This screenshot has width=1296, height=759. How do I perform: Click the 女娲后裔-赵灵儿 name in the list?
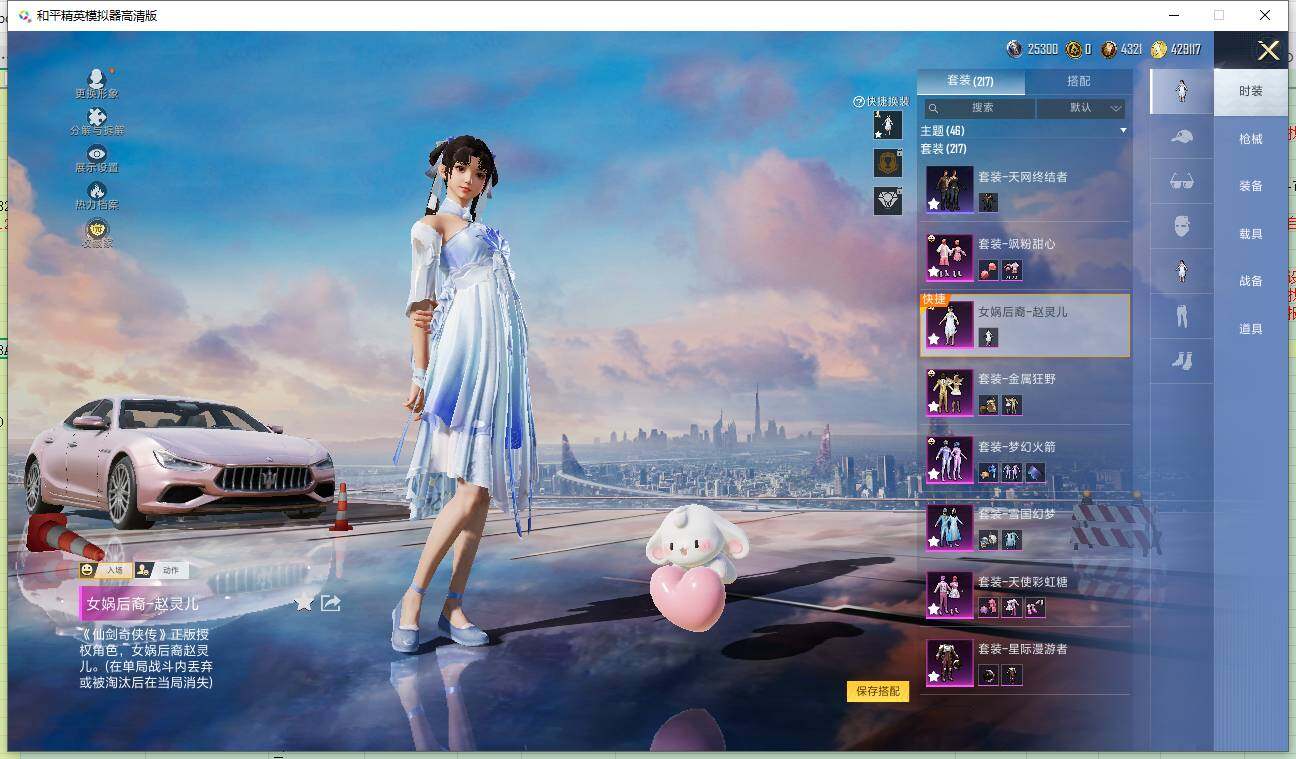1023,312
